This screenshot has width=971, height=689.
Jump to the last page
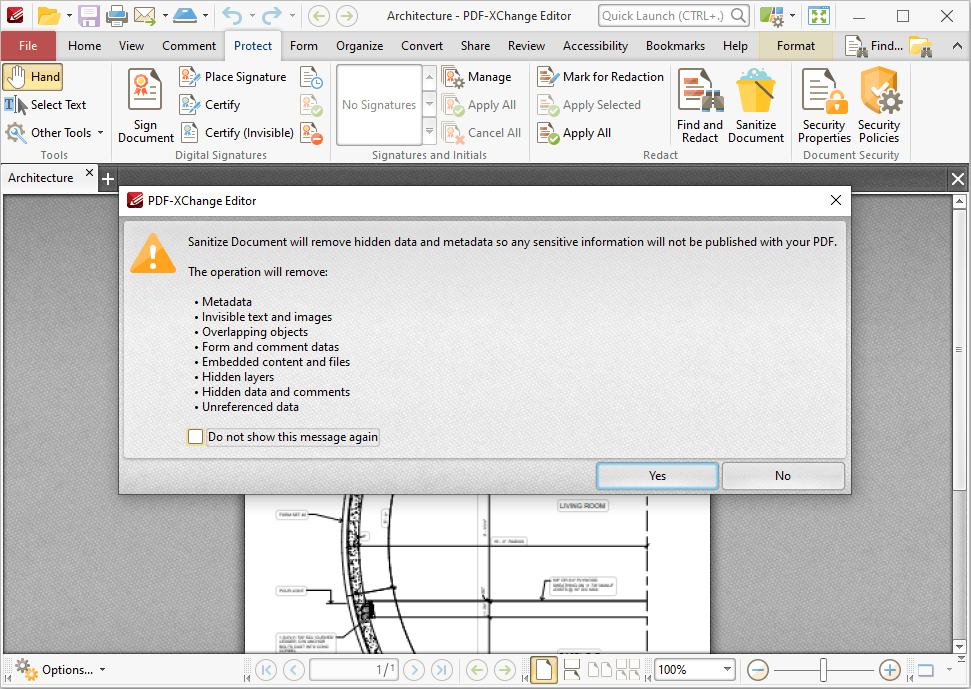point(442,670)
